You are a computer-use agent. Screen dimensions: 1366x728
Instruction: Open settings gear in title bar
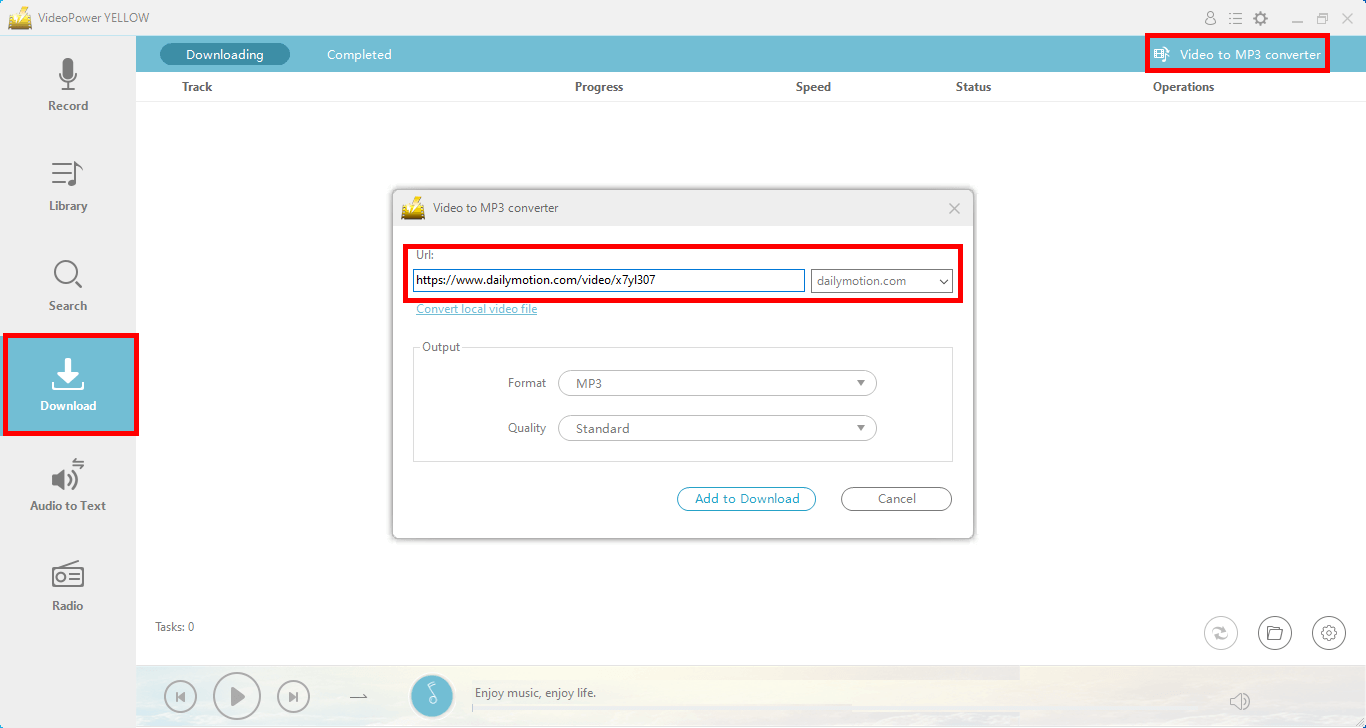[1261, 18]
